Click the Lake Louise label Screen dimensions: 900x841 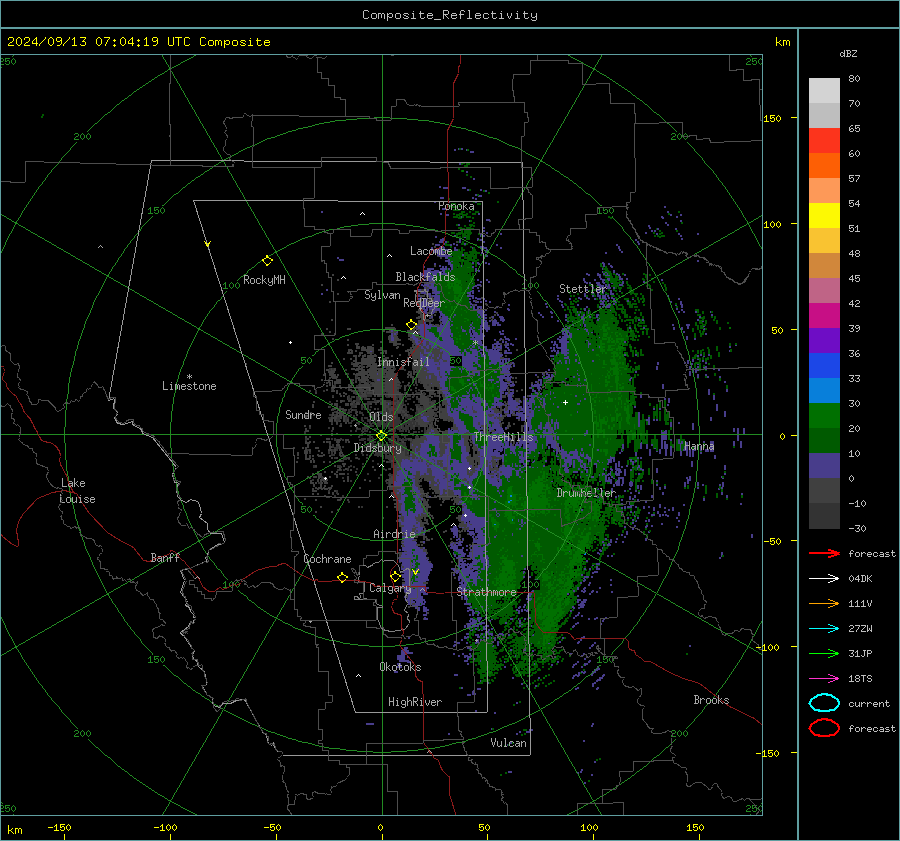77,491
